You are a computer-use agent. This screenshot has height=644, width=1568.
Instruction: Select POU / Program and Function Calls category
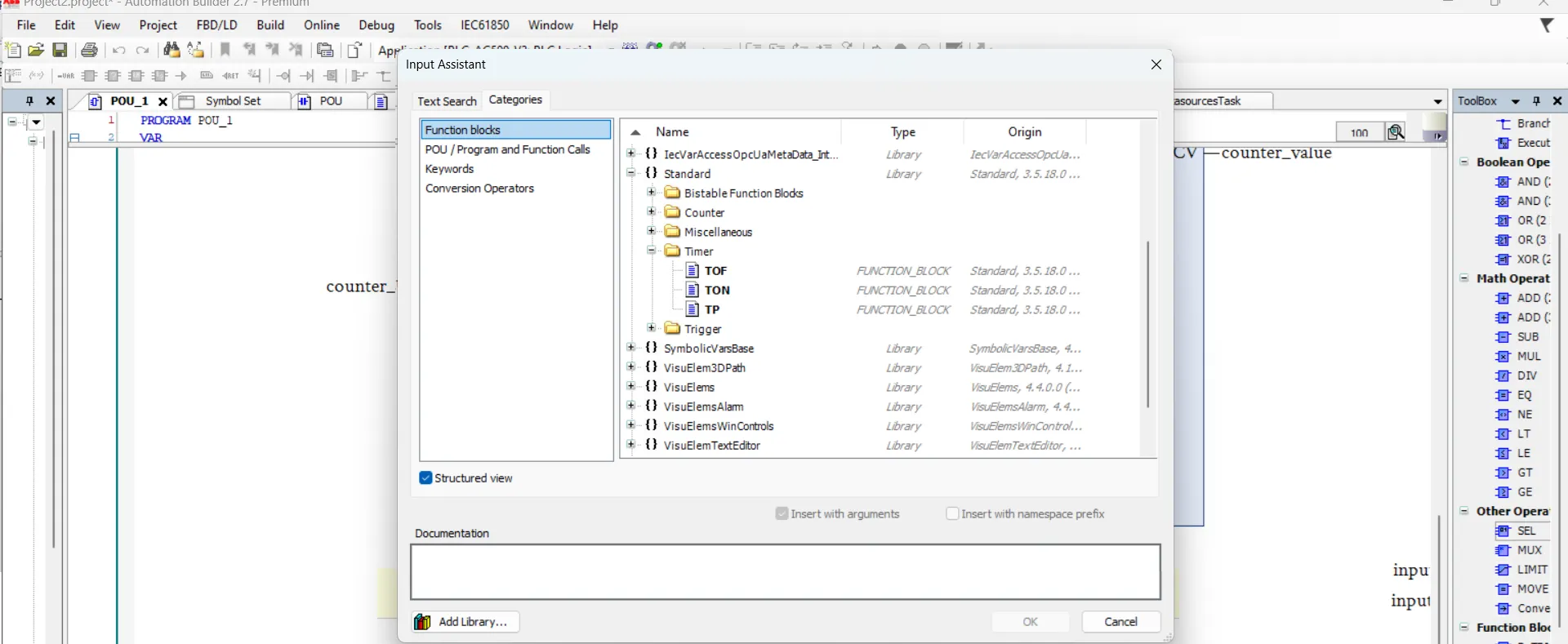507,149
